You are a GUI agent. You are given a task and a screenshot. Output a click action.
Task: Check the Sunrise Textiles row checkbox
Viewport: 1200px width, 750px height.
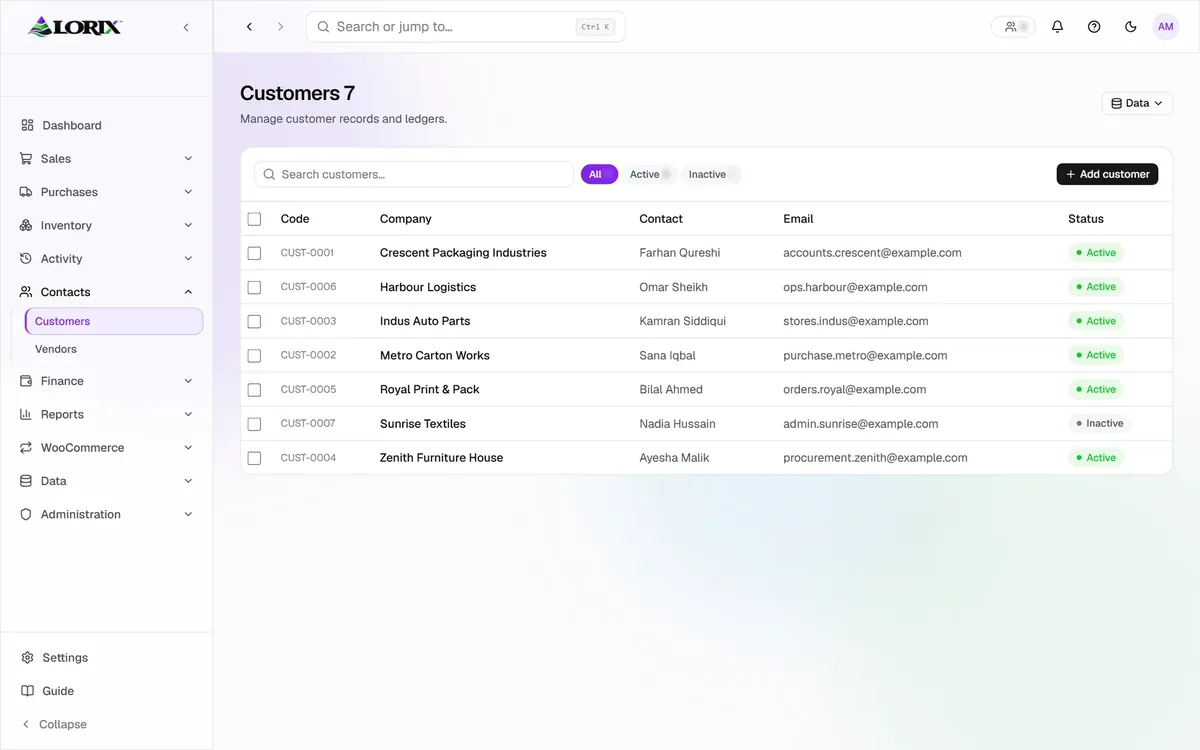(x=254, y=424)
